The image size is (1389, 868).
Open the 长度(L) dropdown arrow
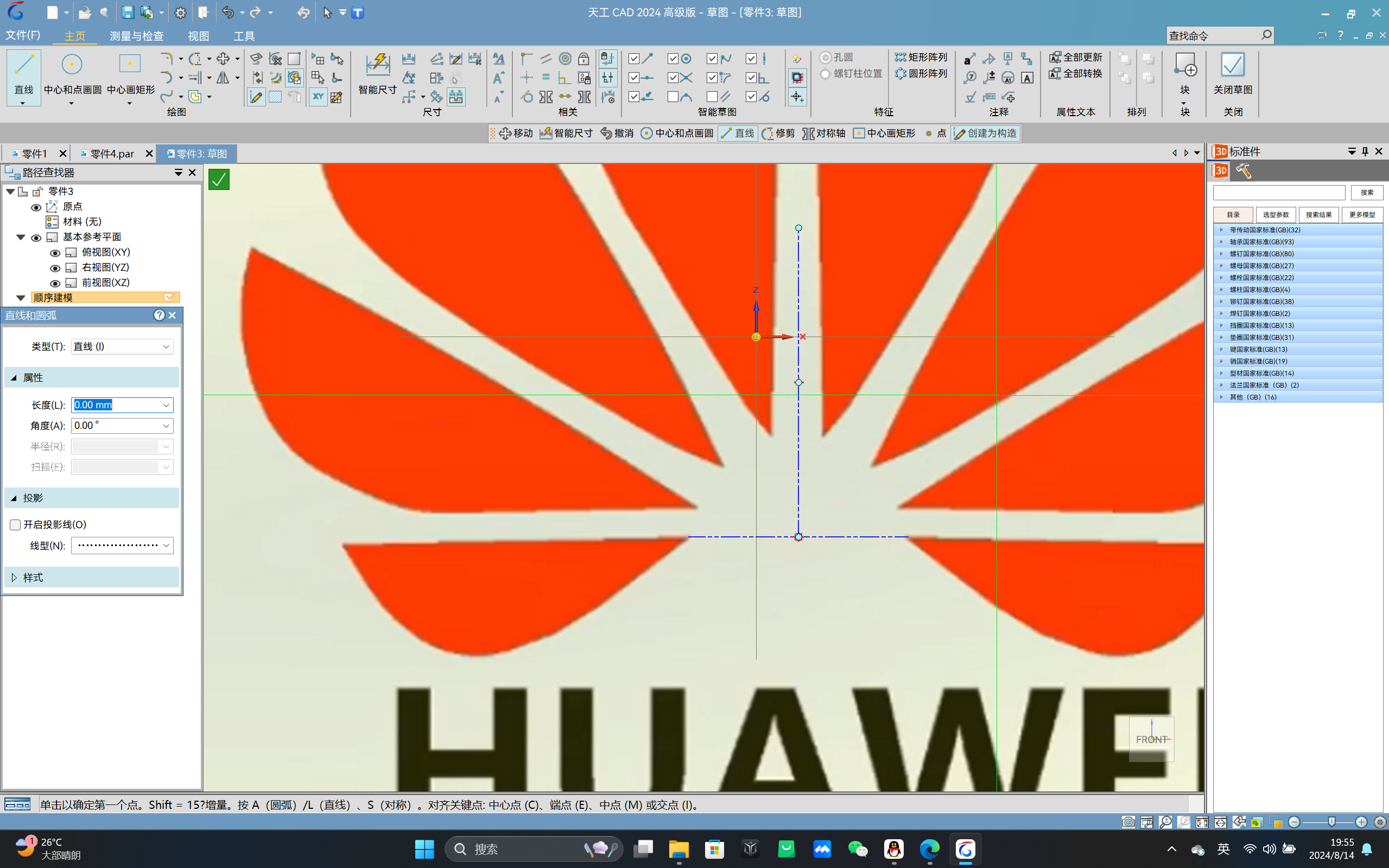coord(166,406)
